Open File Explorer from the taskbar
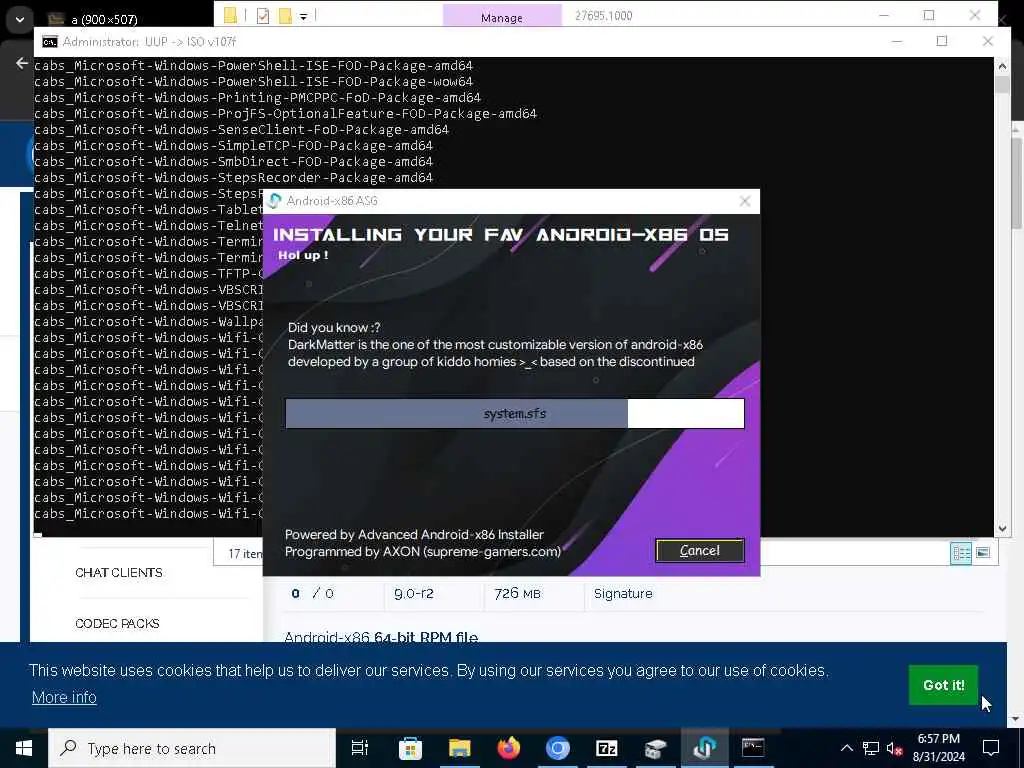 [459, 748]
